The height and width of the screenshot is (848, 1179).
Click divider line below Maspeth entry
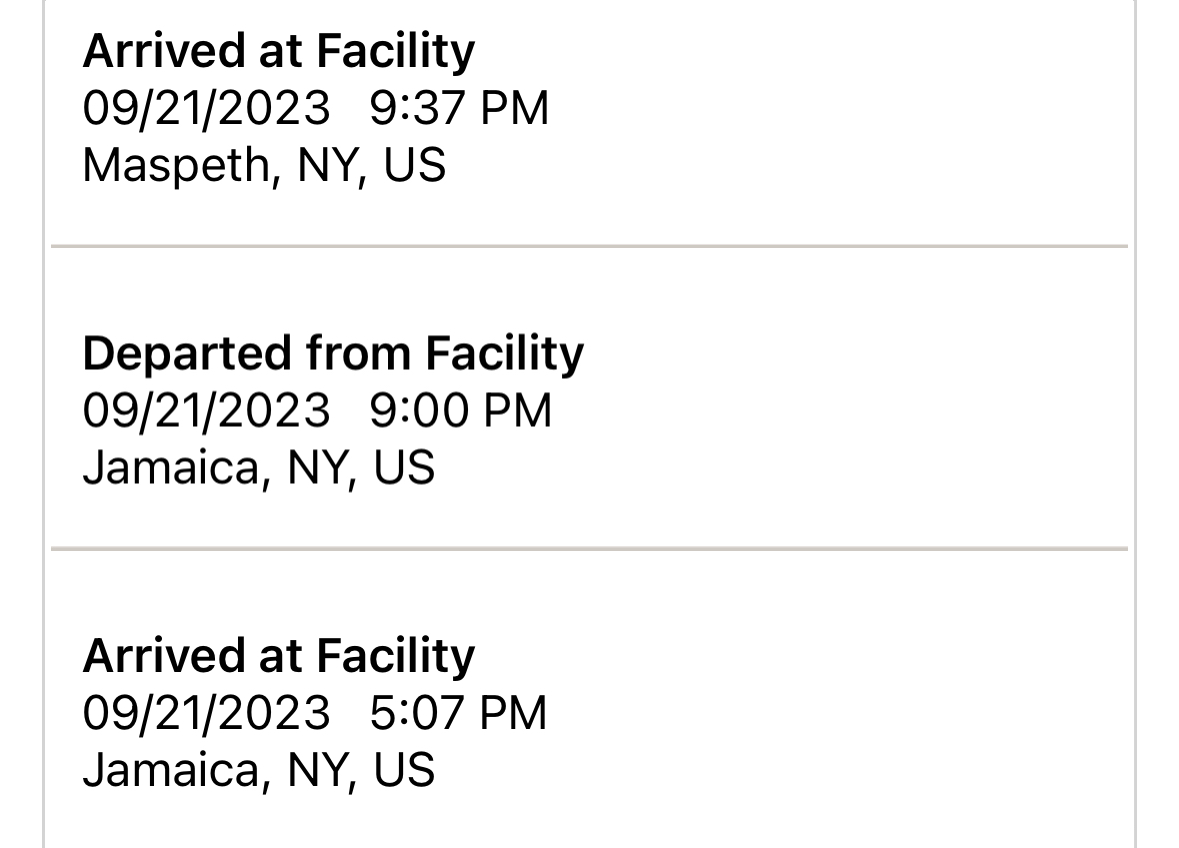tap(590, 246)
